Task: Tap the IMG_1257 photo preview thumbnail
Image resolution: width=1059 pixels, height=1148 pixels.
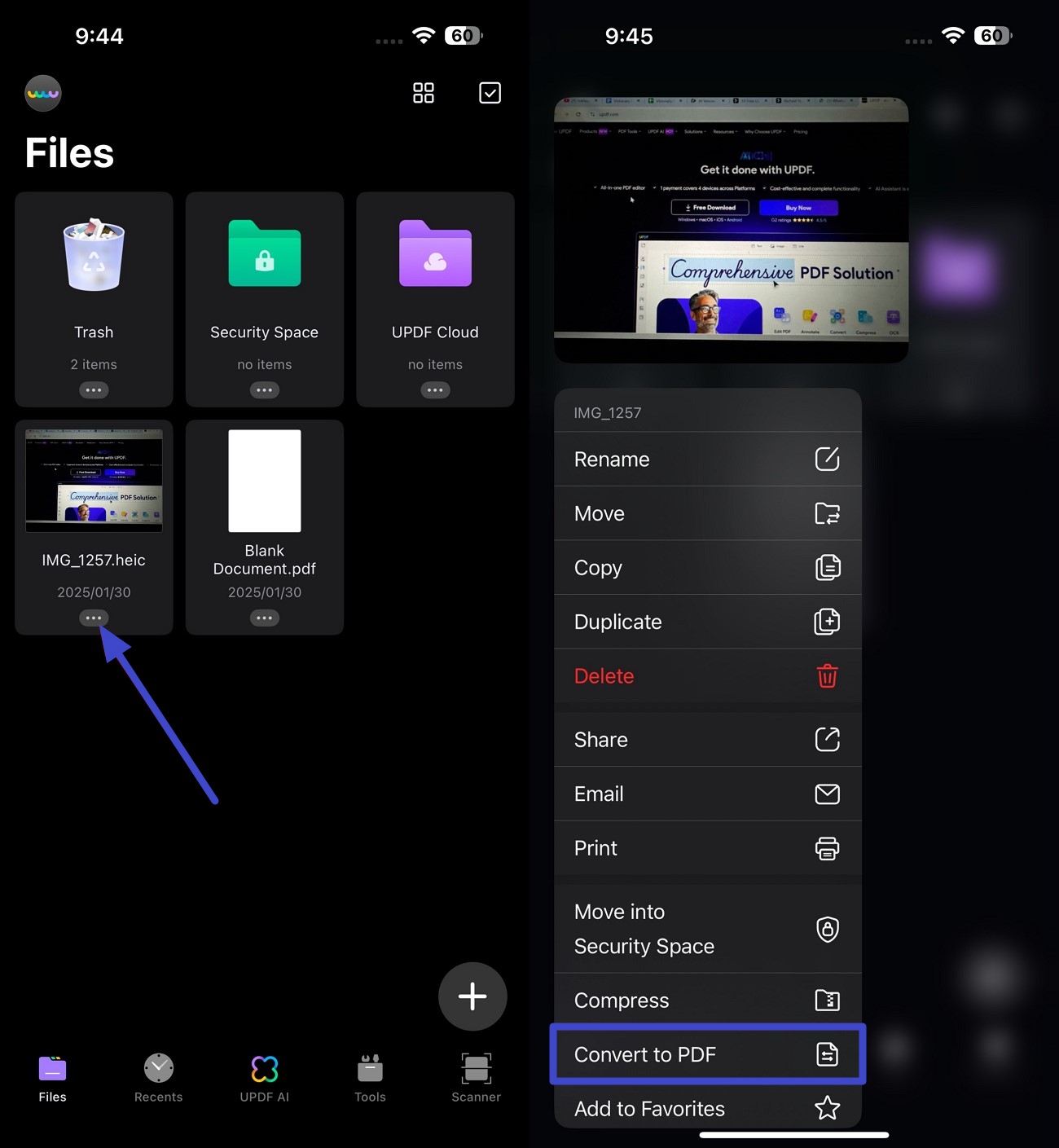Action: [x=731, y=228]
